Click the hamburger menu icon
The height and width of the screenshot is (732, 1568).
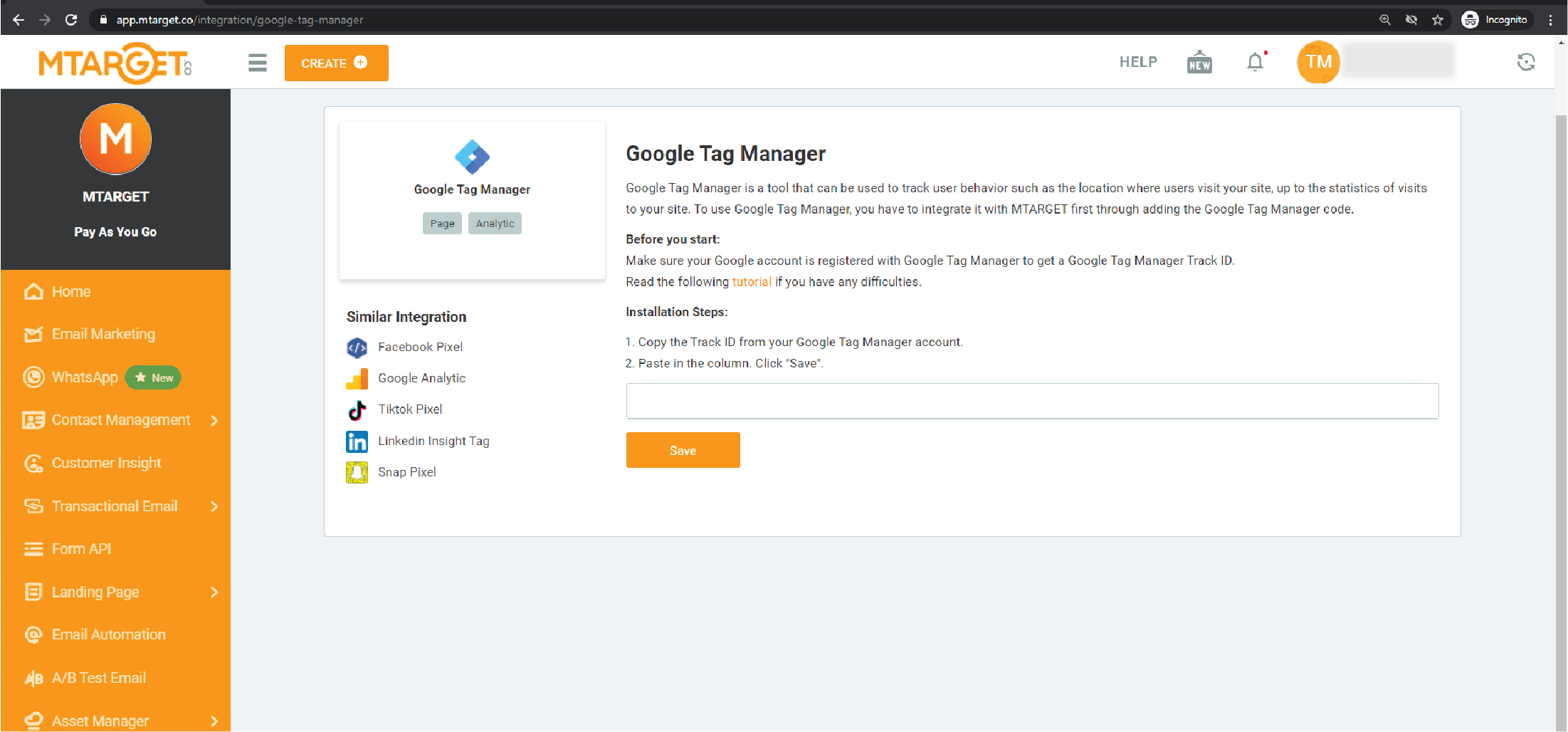point(258,63)
